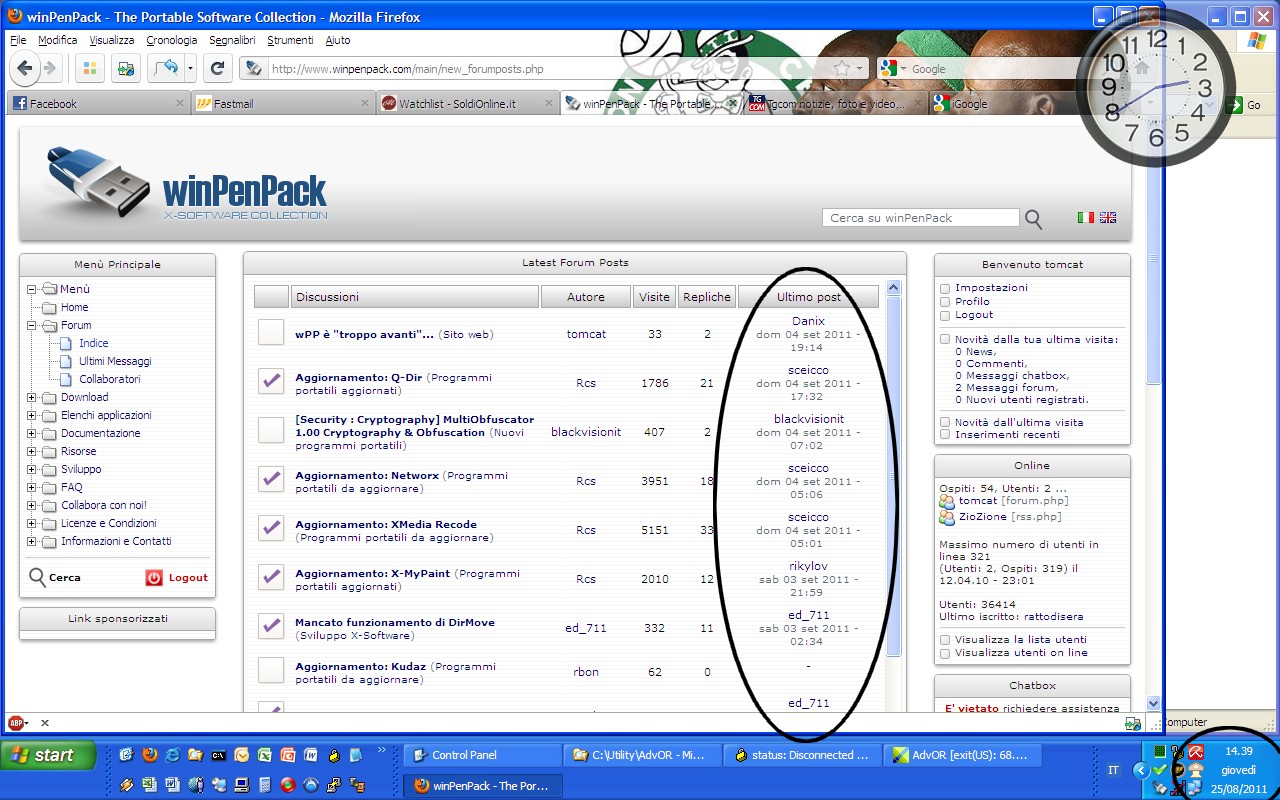The width and height of the screenshot is (1280, 800).
Task: Switch to the Watchlist - SoldiOnline.it tab
Action: point(467,103)
